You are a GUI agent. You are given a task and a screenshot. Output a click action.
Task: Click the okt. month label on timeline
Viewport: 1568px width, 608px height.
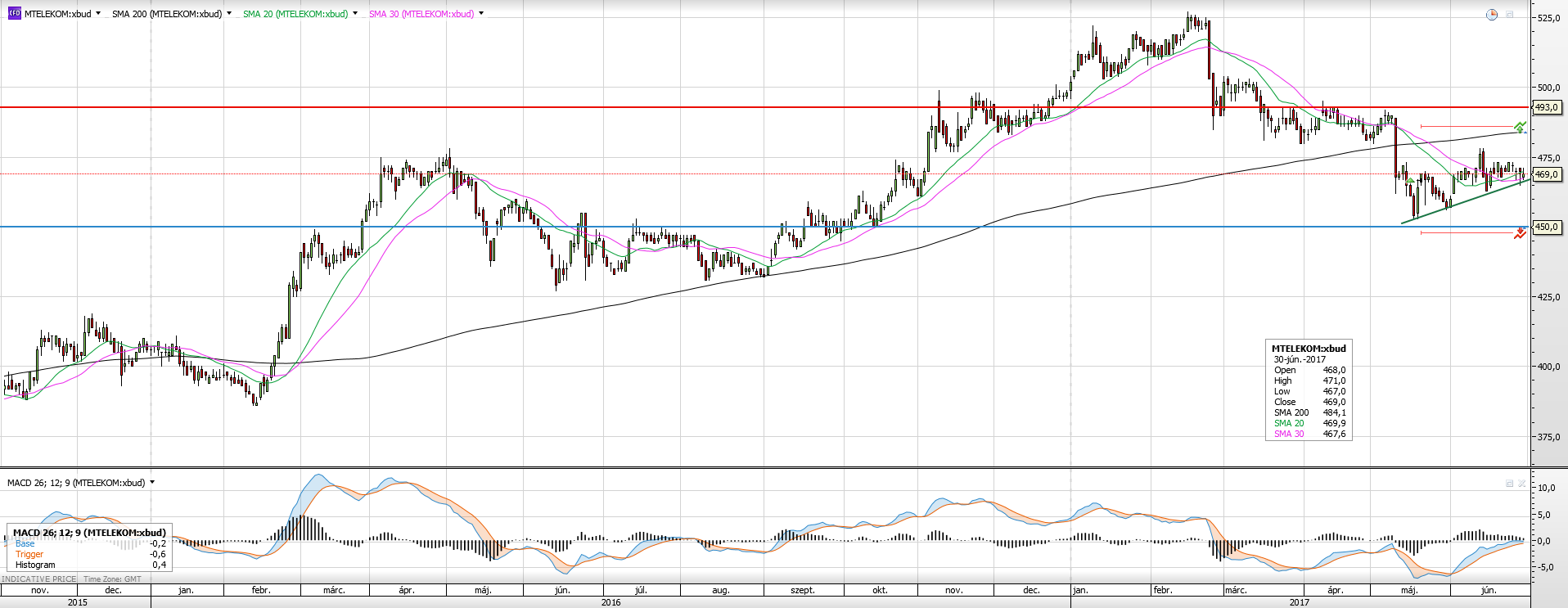point(880,590)
